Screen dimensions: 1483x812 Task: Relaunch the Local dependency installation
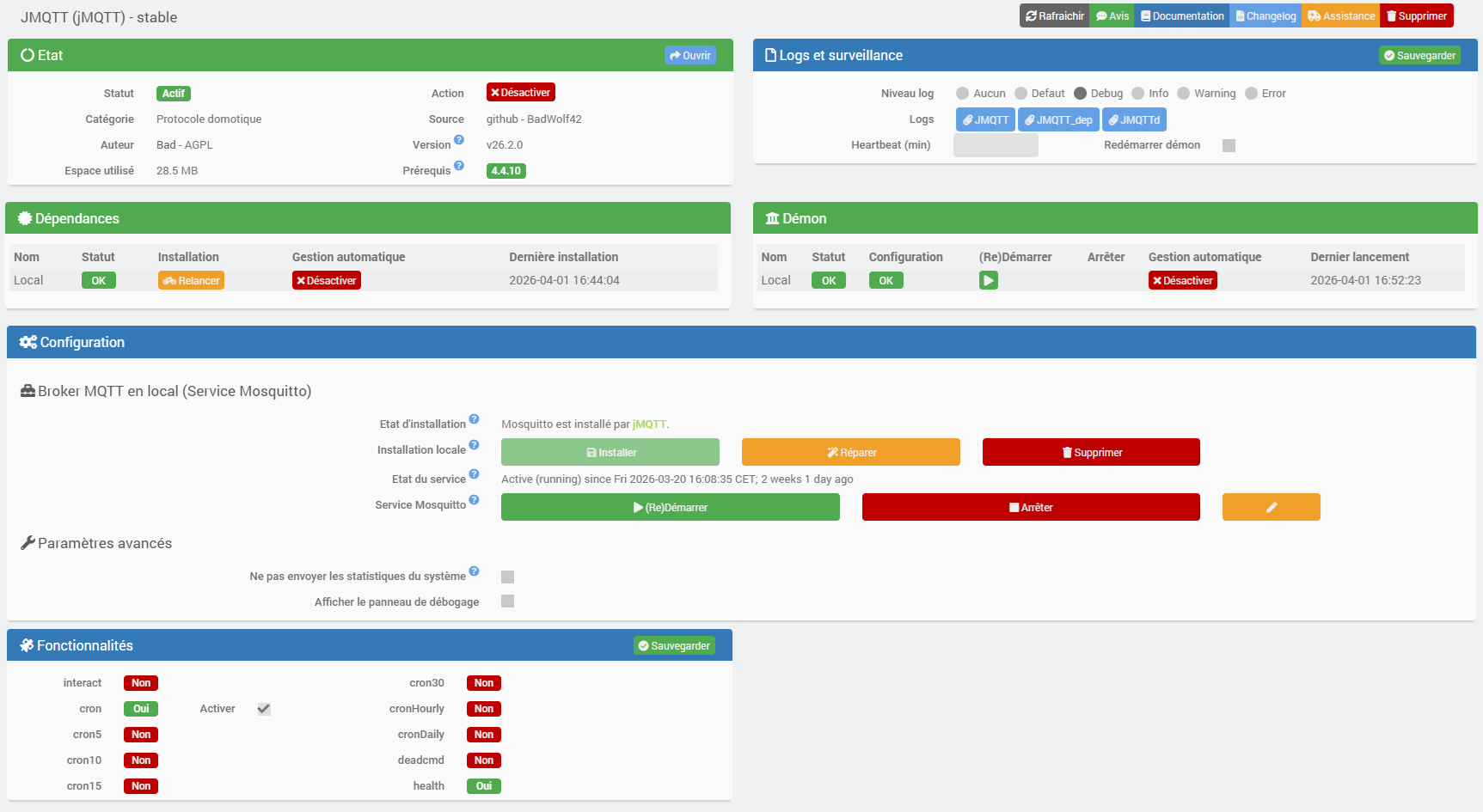click(x=191, y=279)
